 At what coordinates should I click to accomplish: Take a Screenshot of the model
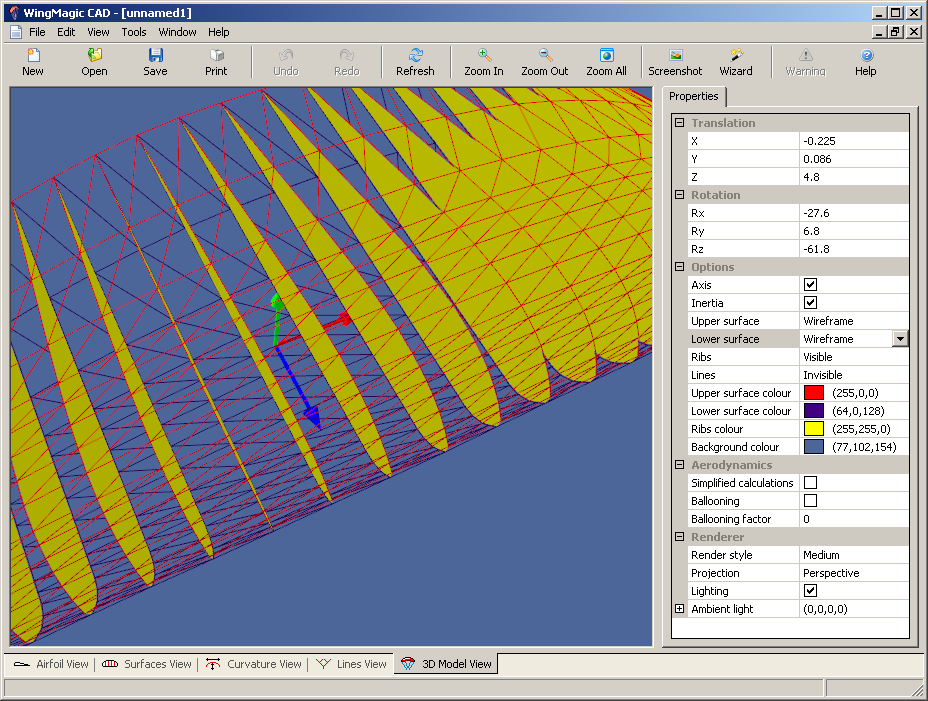tap(675, 55)
